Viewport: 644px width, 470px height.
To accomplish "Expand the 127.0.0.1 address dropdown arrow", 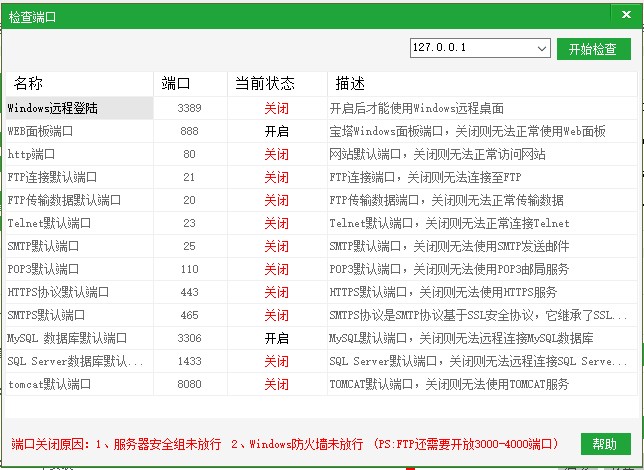I will point(542,48).
